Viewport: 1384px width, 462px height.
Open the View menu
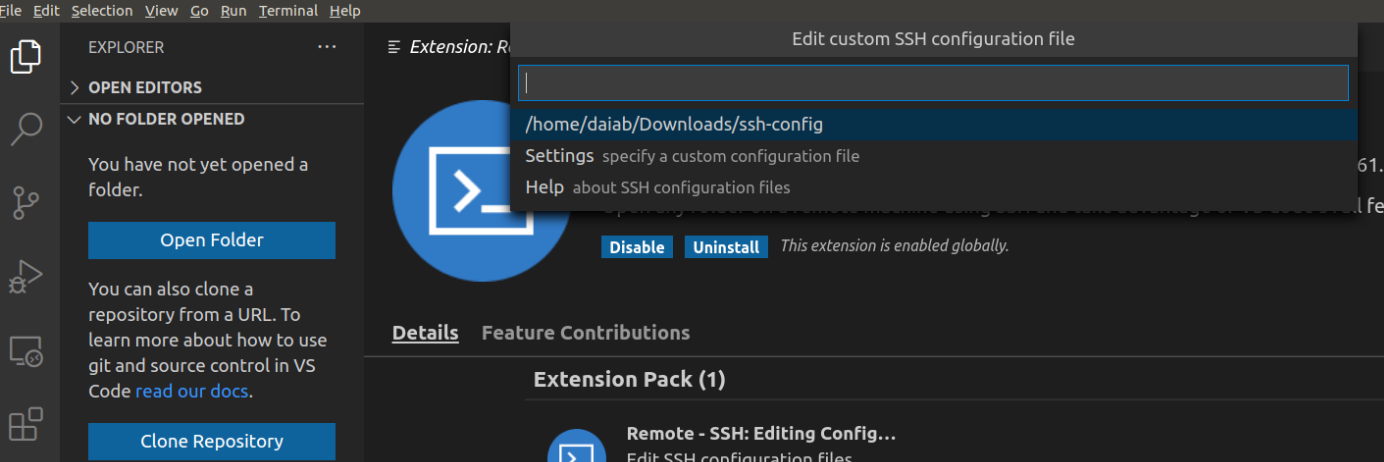tap(161, 11)
